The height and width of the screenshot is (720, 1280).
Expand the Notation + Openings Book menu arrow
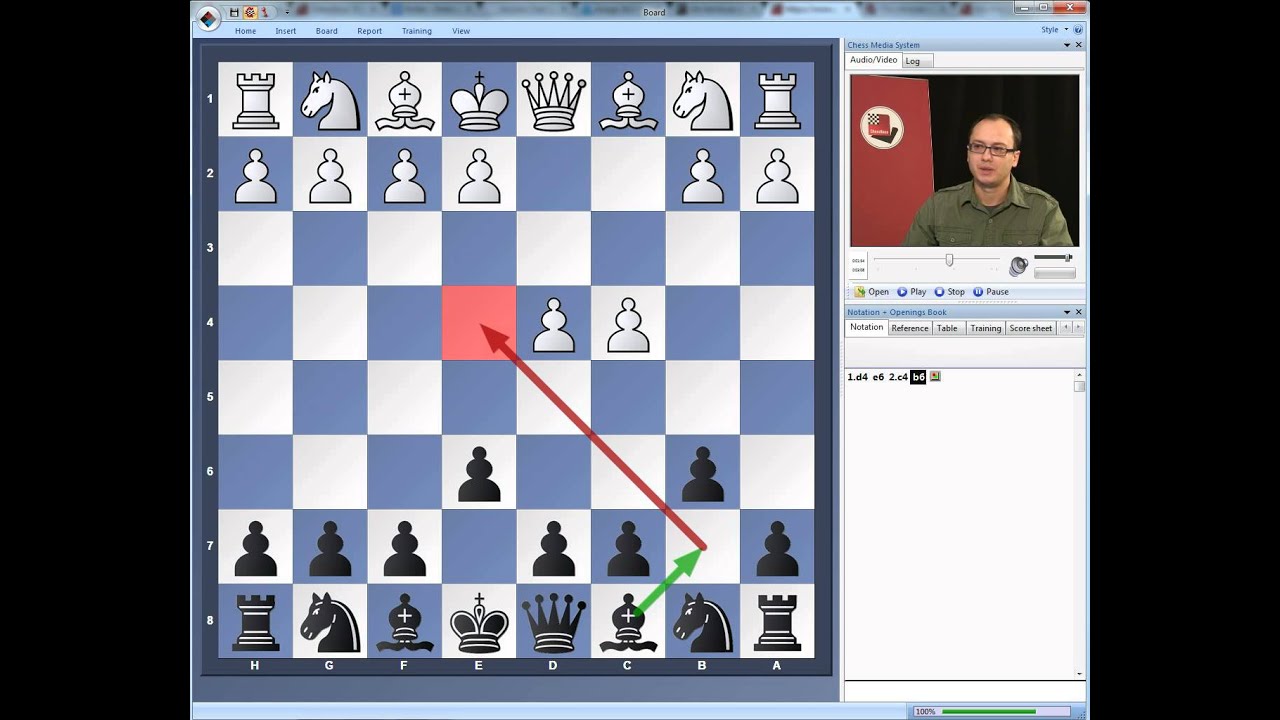tap(1066, 312)
